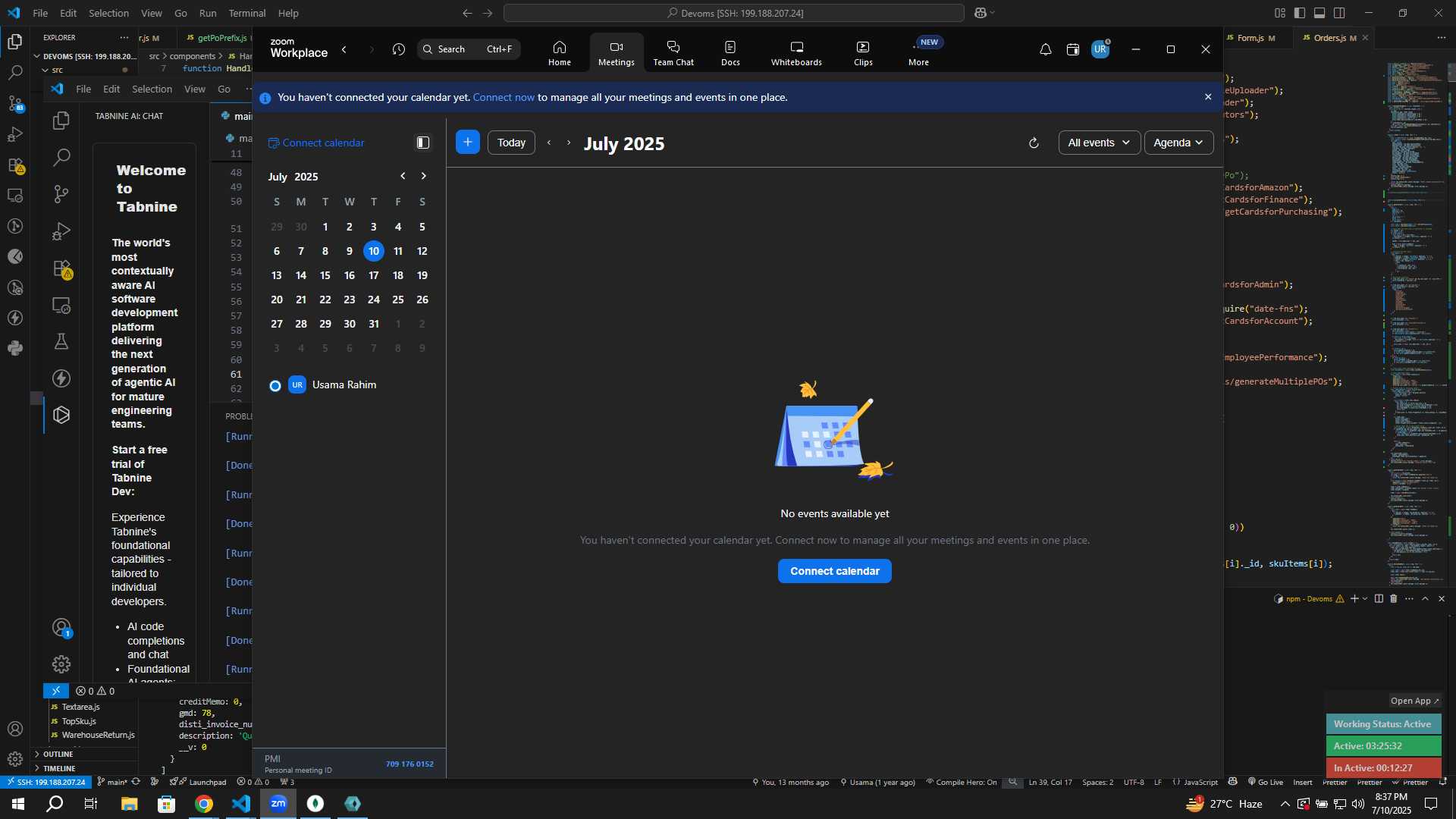Viewport: 1456px width, 819px height.
Task: Open VS Code Extensions view
Action: coord(14,165)
